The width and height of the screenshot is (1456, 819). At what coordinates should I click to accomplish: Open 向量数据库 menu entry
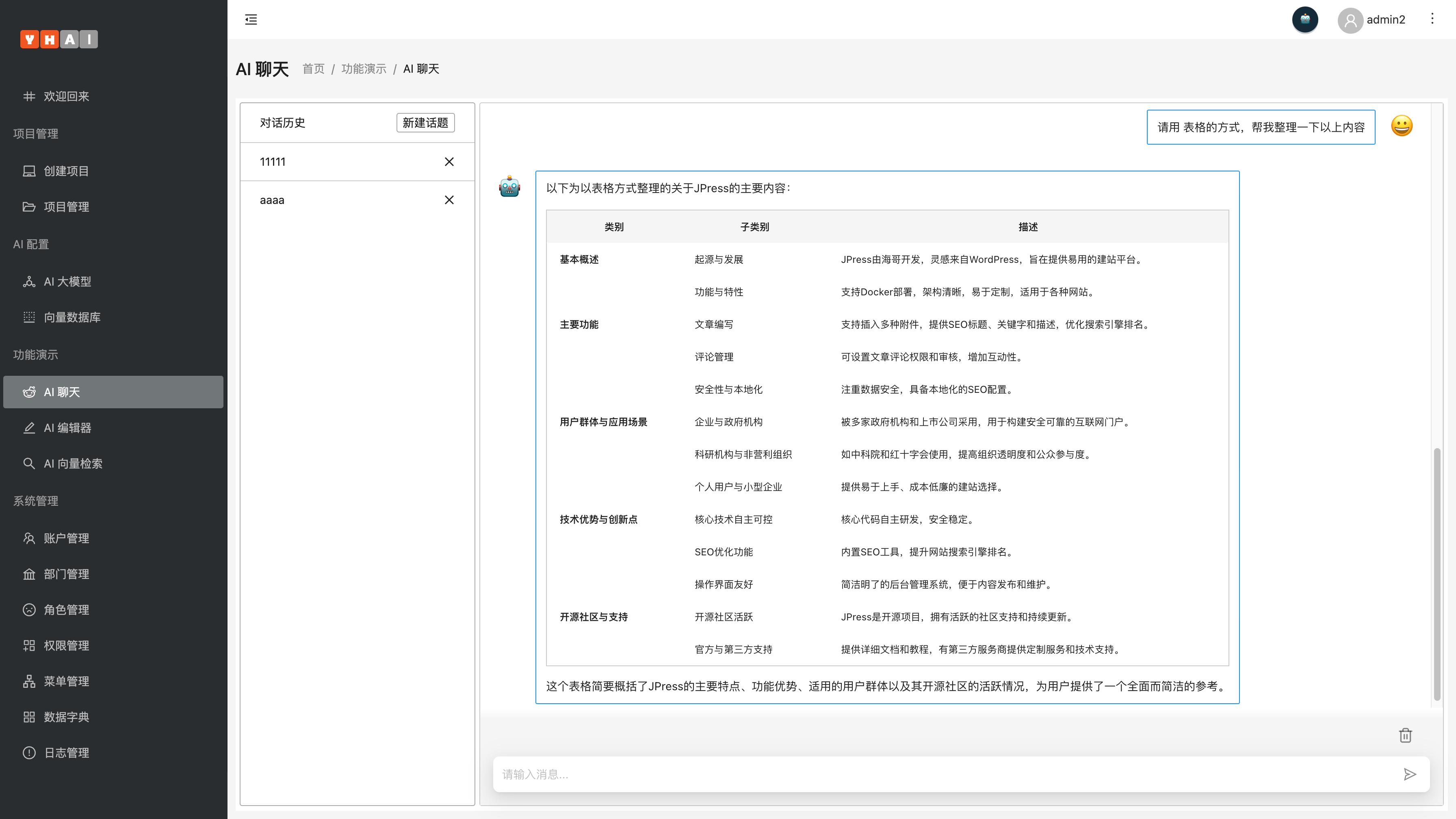pyautogui.click(x=113, y=317)
